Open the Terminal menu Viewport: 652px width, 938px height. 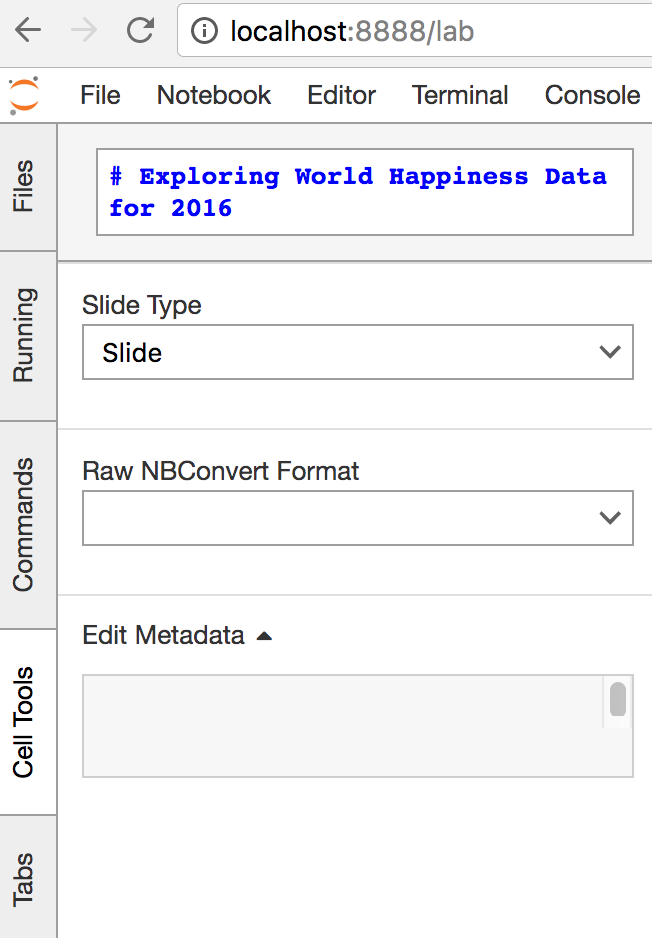click(x=460, y=95)
